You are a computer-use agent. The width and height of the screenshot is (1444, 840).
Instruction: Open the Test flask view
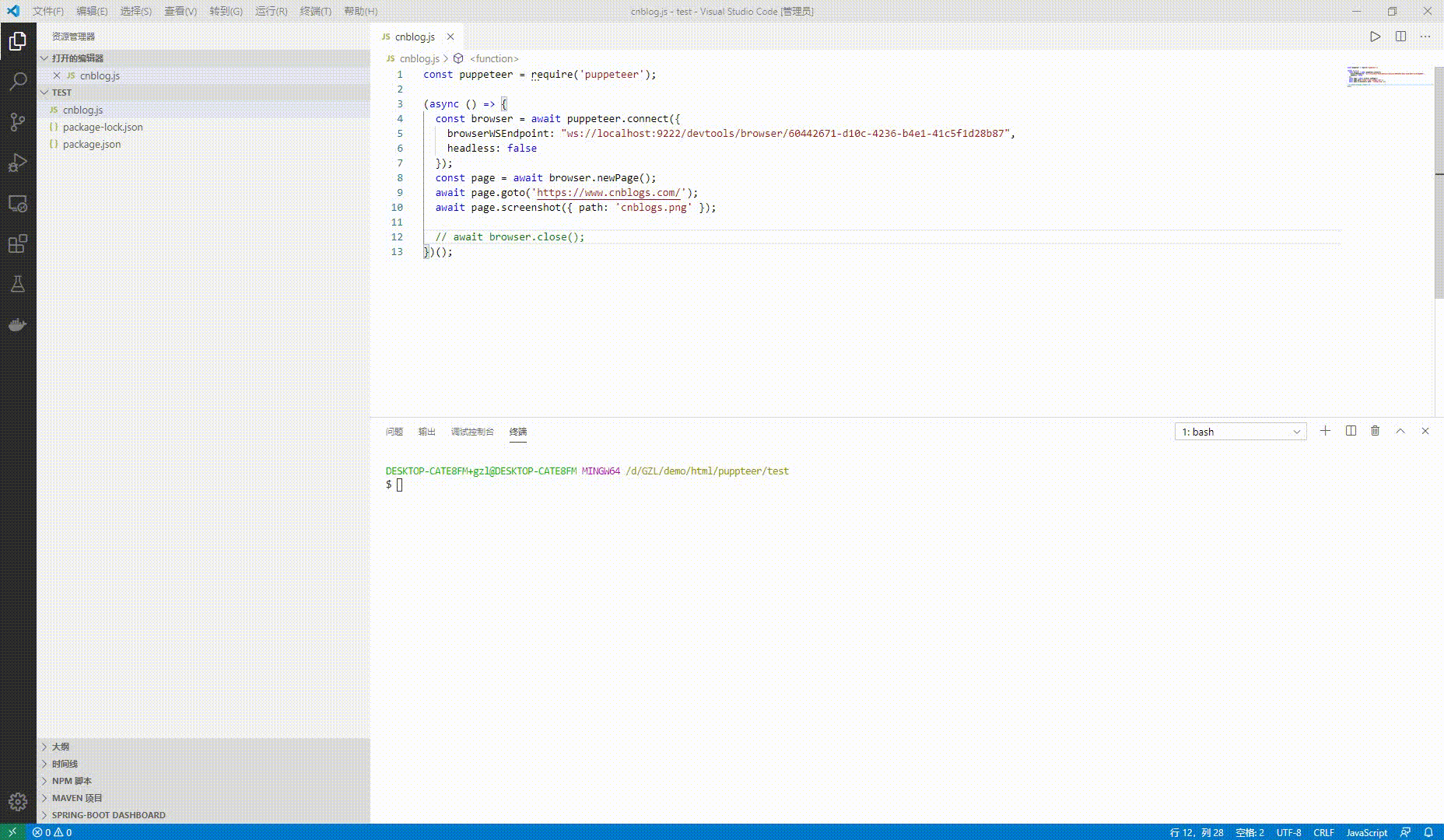18,284
